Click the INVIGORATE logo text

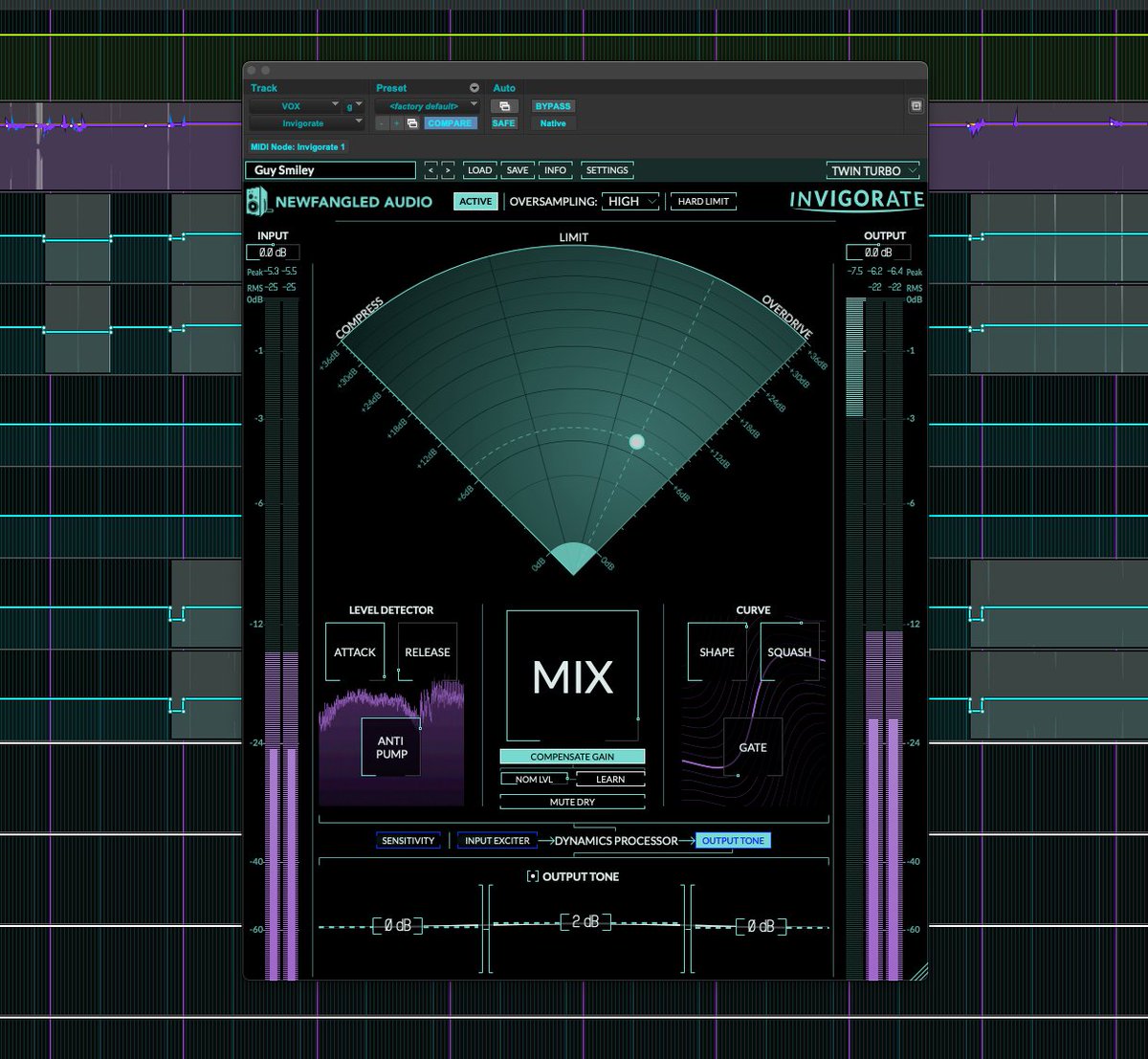856,200
